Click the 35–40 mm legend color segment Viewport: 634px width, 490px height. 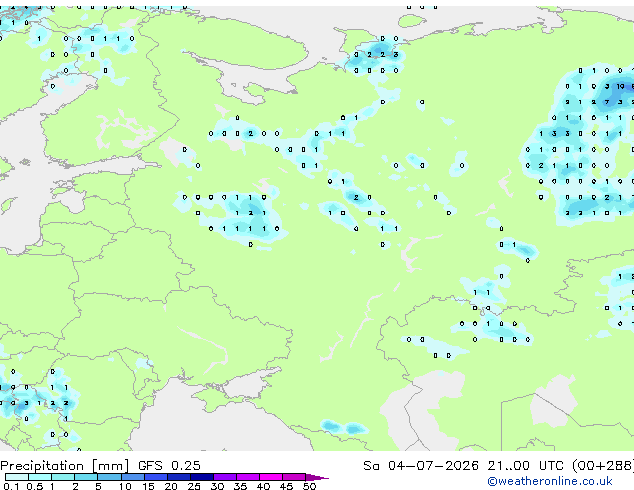coord(248,477)
